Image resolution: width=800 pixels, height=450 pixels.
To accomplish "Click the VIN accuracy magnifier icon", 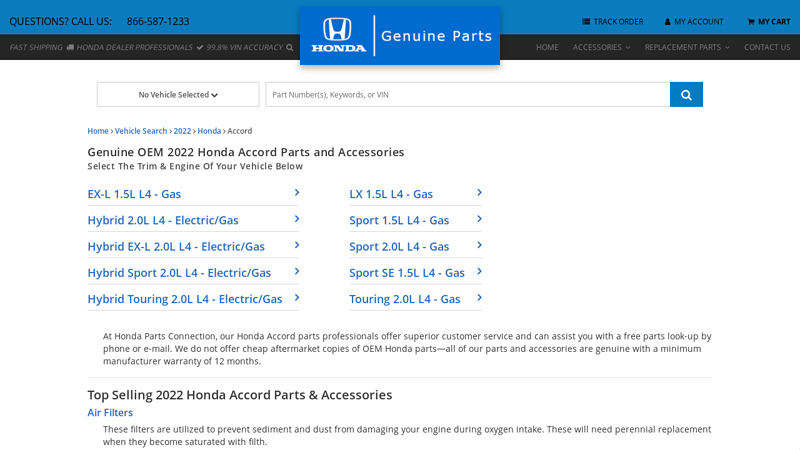I will pyautogui.click(x=290, y=47).
